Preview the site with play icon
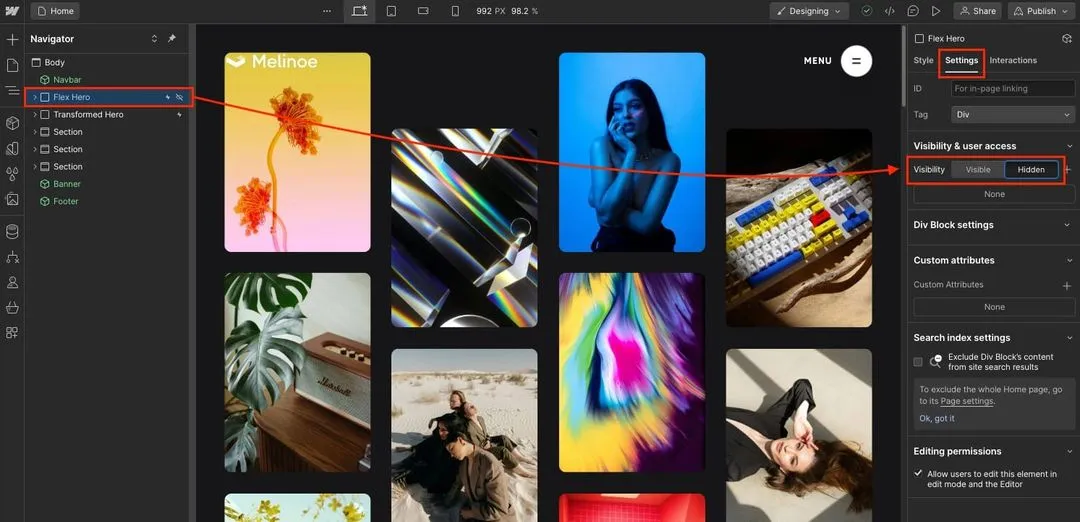 click(936, 11)
